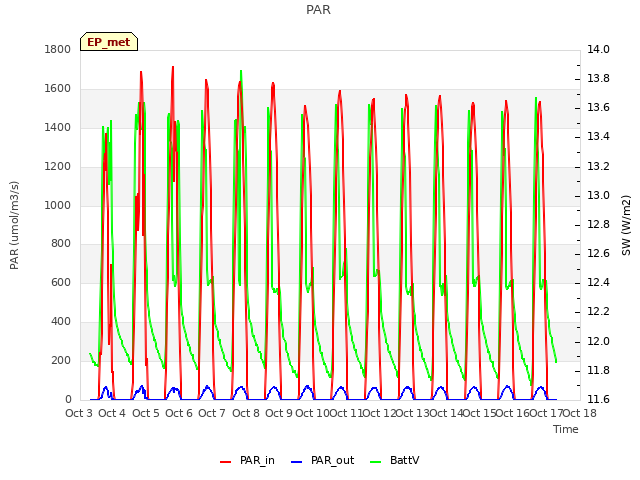Click the 1000 left axis tick label
Screen dimensions: 640x480
click(58, 205)
